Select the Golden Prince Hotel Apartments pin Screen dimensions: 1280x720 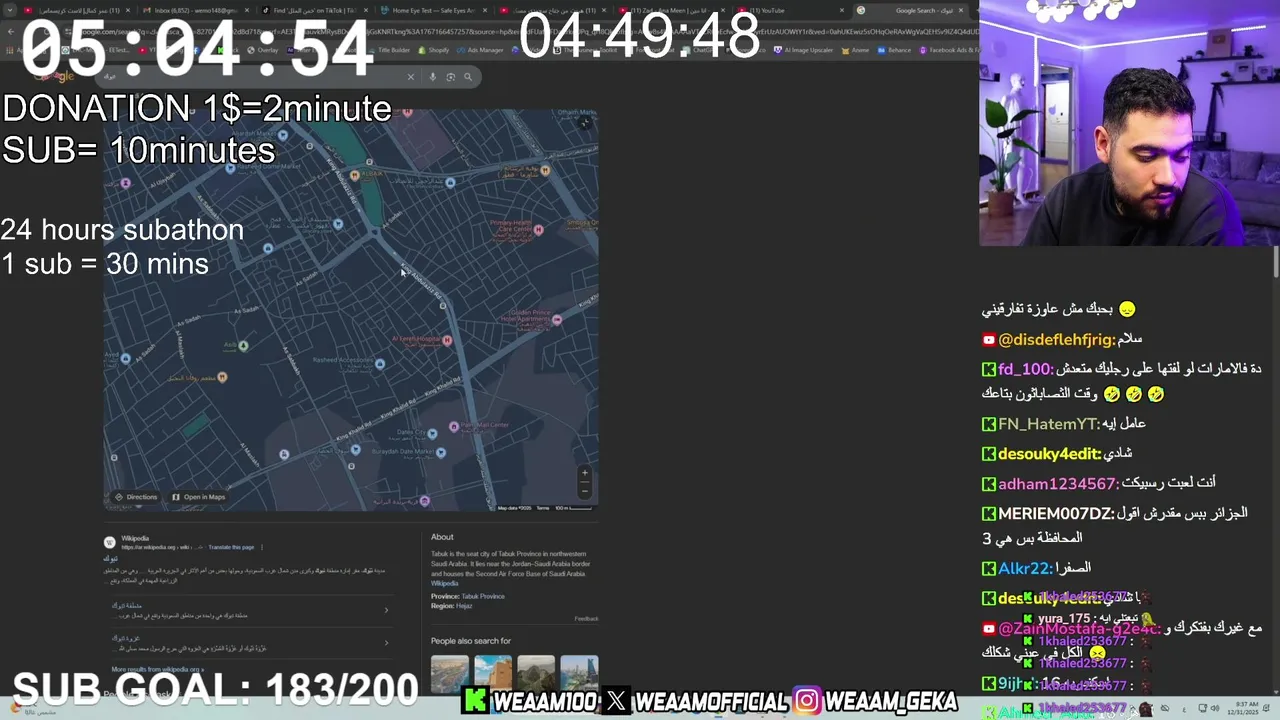557,320
